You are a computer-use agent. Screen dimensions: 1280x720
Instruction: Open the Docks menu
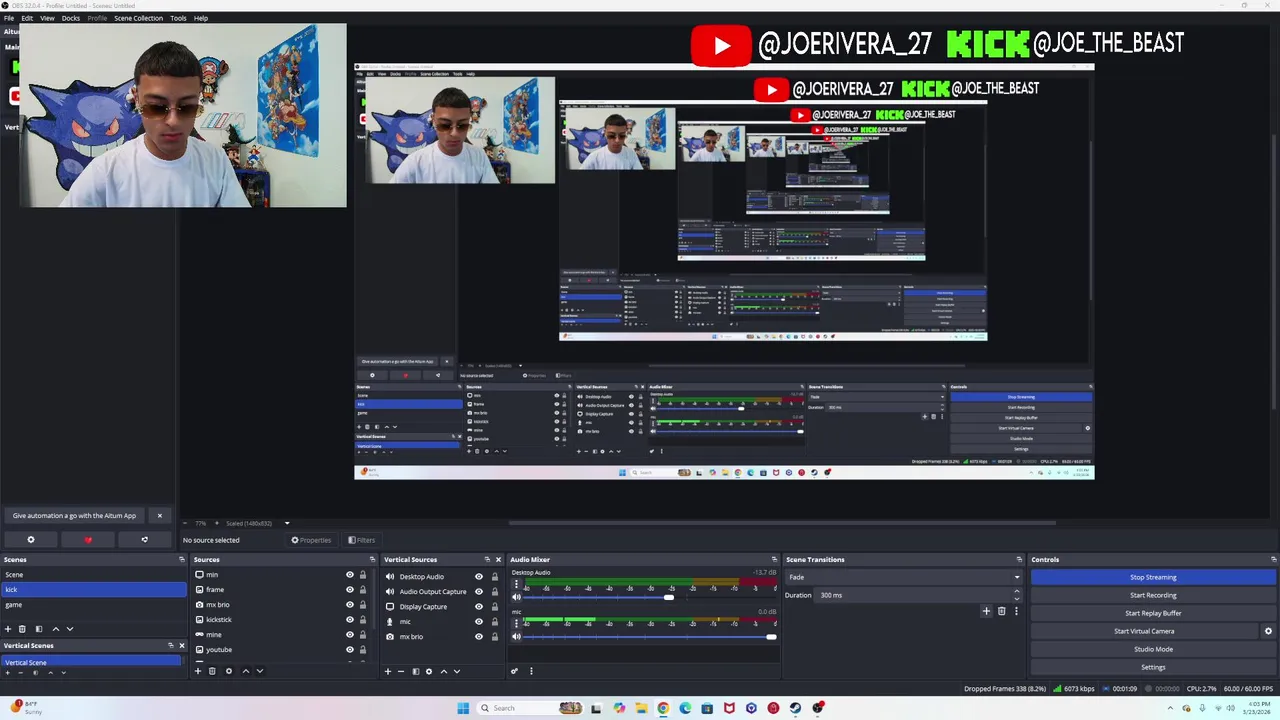(x=71, y=18)
